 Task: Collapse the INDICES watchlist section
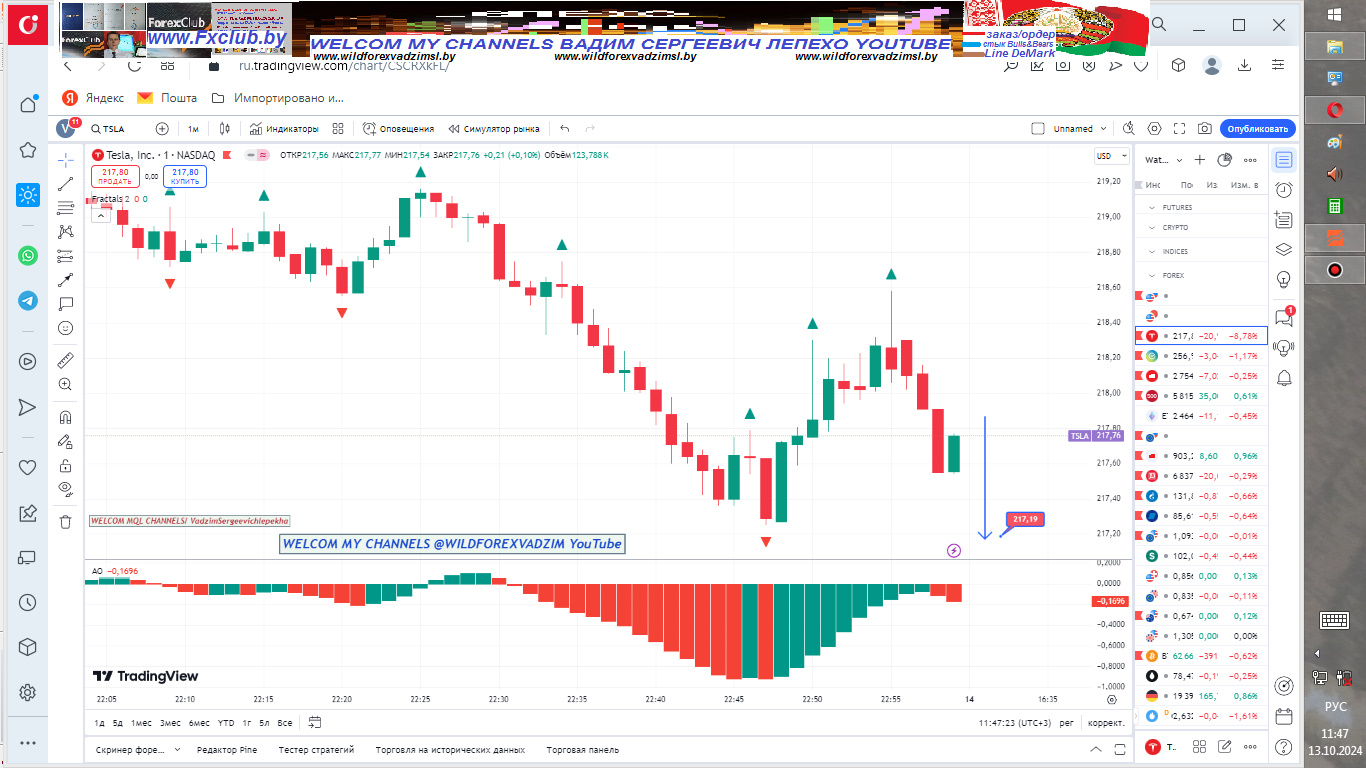[x=1152, y=252]
